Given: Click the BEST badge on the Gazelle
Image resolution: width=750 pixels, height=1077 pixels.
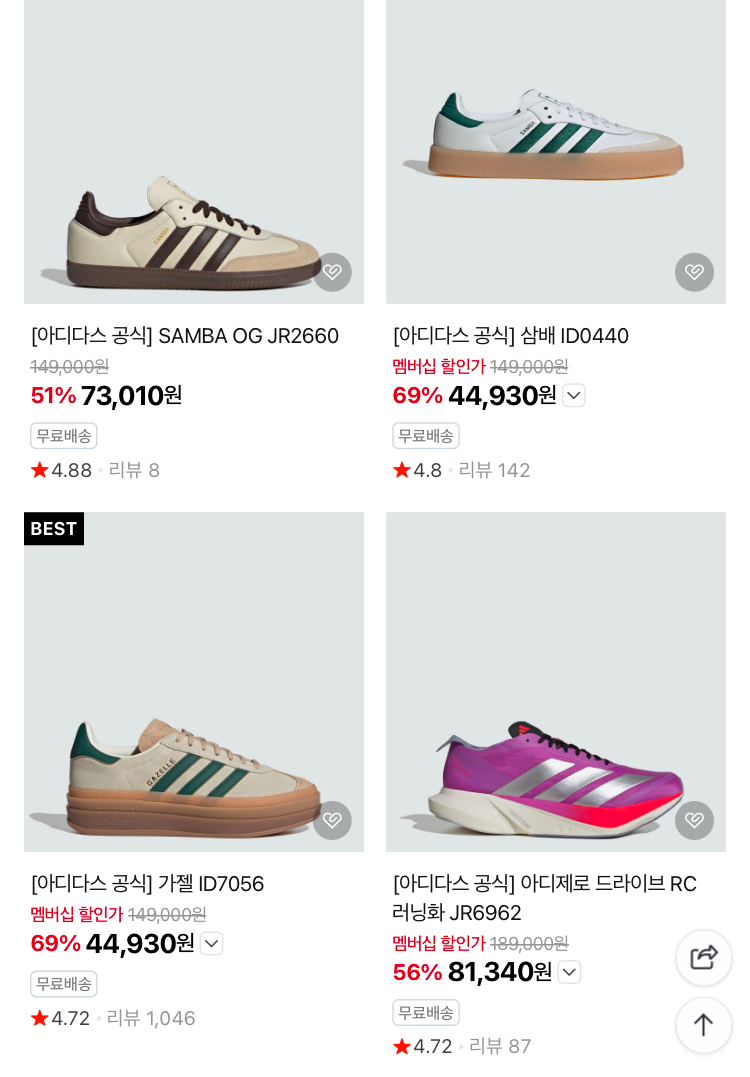Looking at the screenshot, I should (x=54, y=528).
